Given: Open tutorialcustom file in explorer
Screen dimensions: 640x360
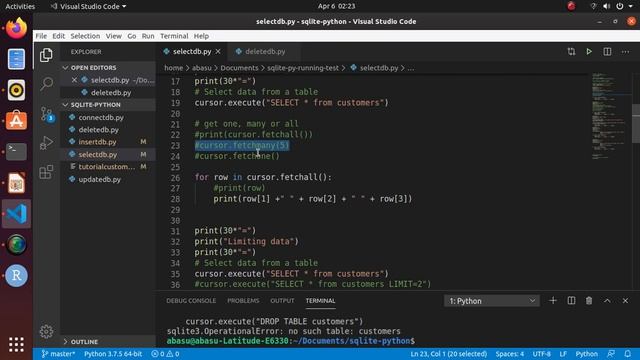Looking at the screenshot, I should point(108,167).
